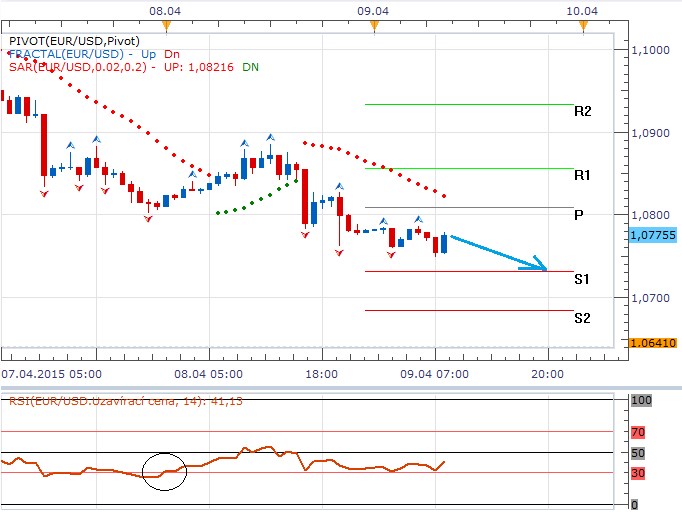Select the R1 resistance level label
The width and height of the screenshot is (682, 516).
pos(582,175)
